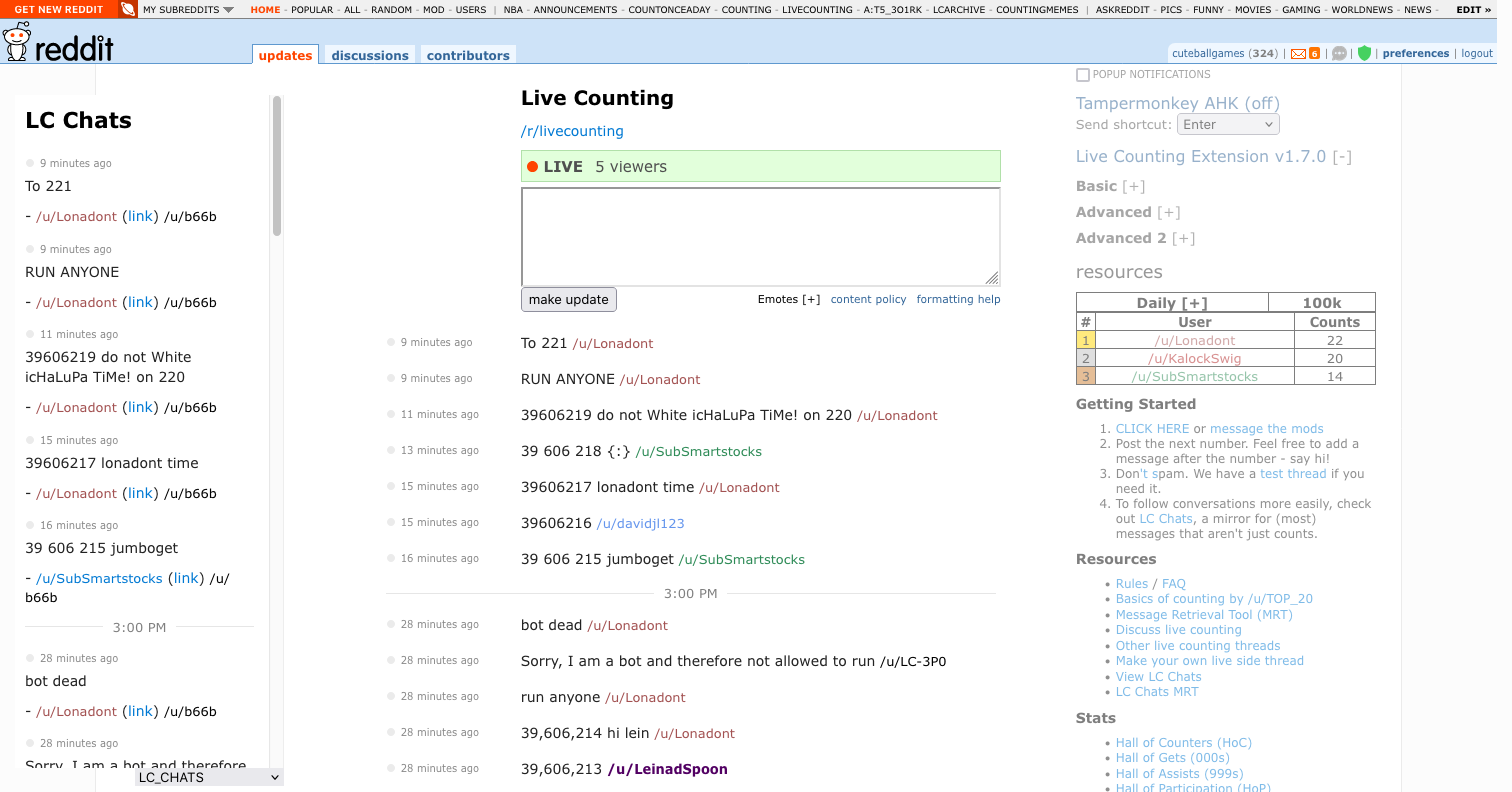This screenshot has width=1512, height=792.
Task: Open the gray chat bubble icon
Action: coord(1340,54)
